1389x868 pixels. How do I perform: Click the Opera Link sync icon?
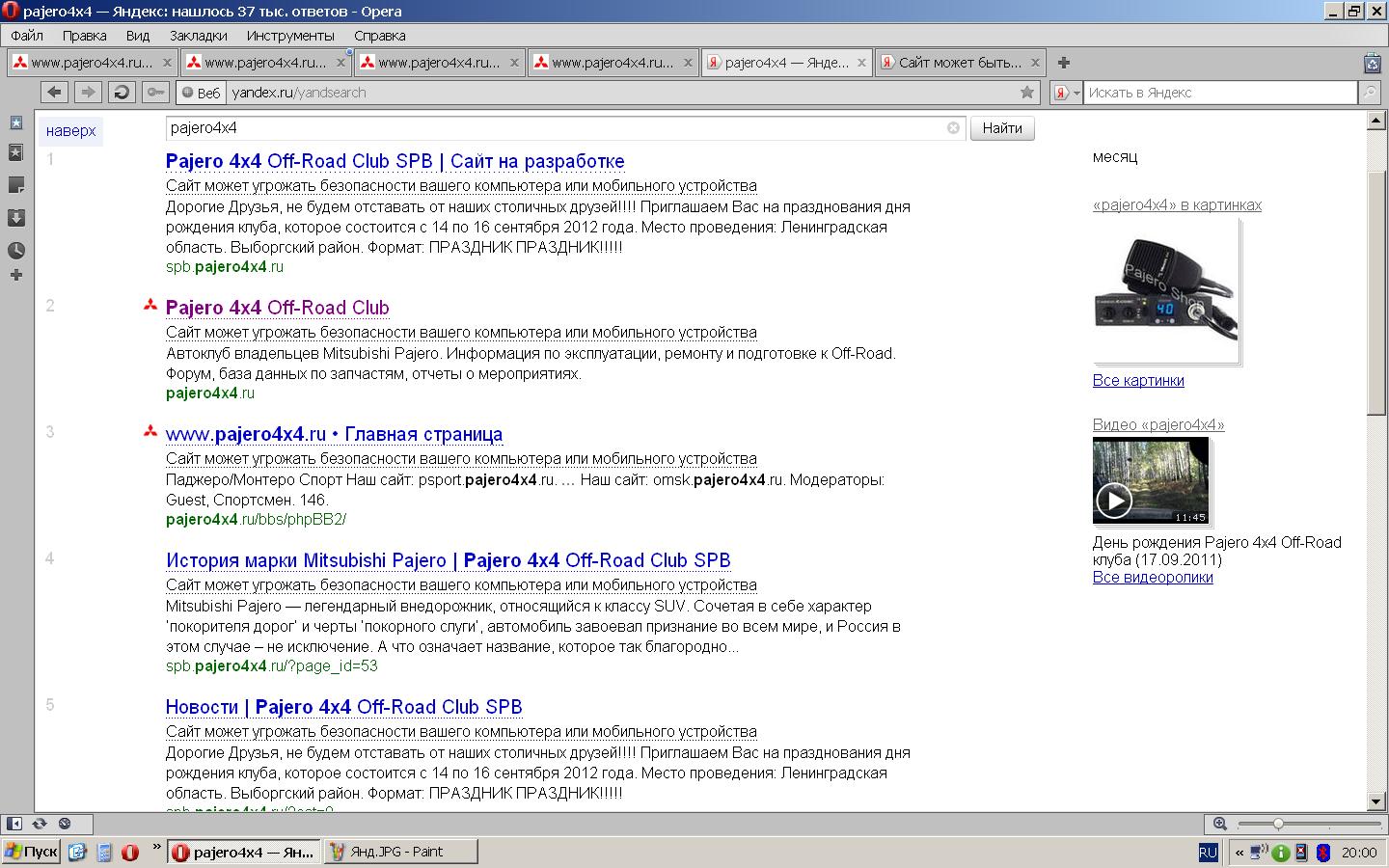click(40, 824)
